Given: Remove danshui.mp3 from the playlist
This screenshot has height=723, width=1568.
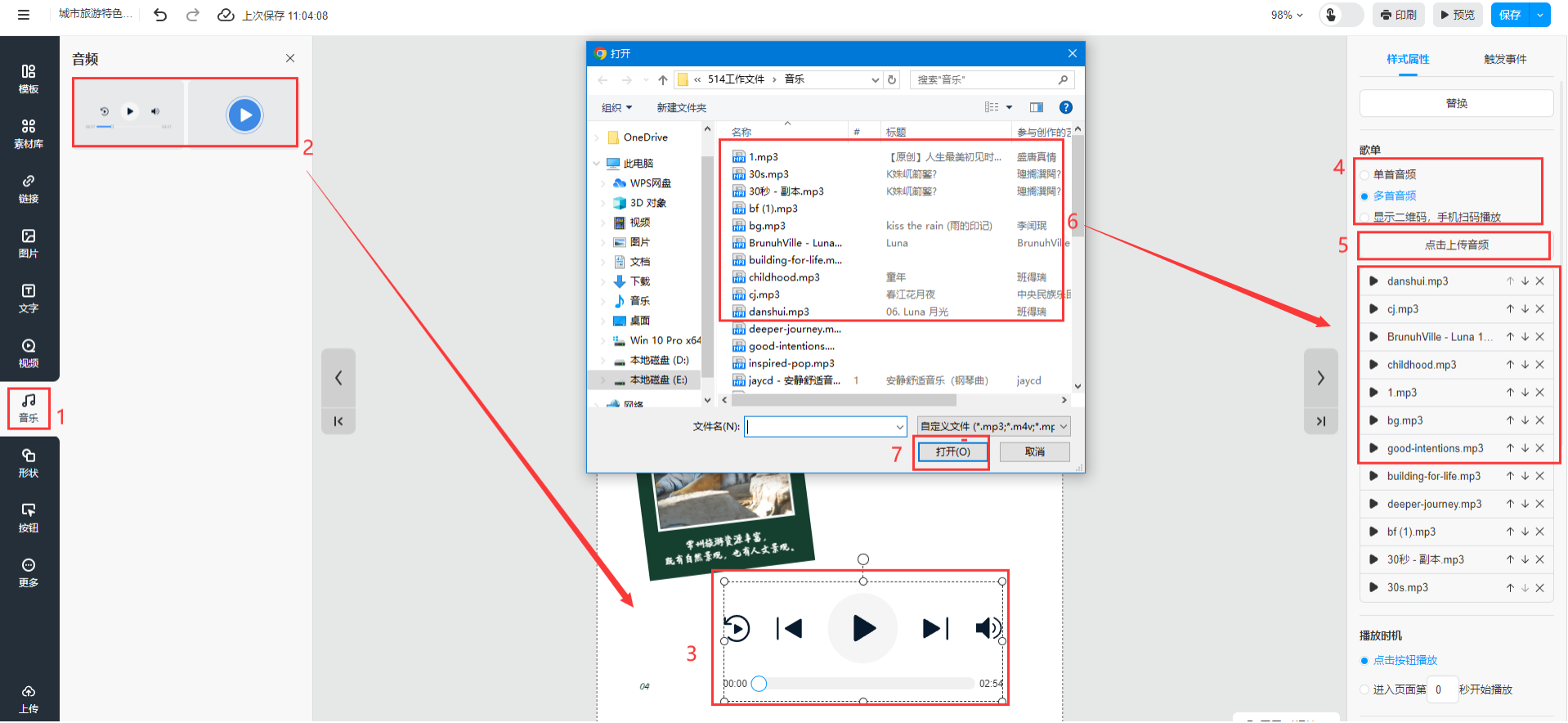Looking at the screenshot, I should click(1539, 281).
